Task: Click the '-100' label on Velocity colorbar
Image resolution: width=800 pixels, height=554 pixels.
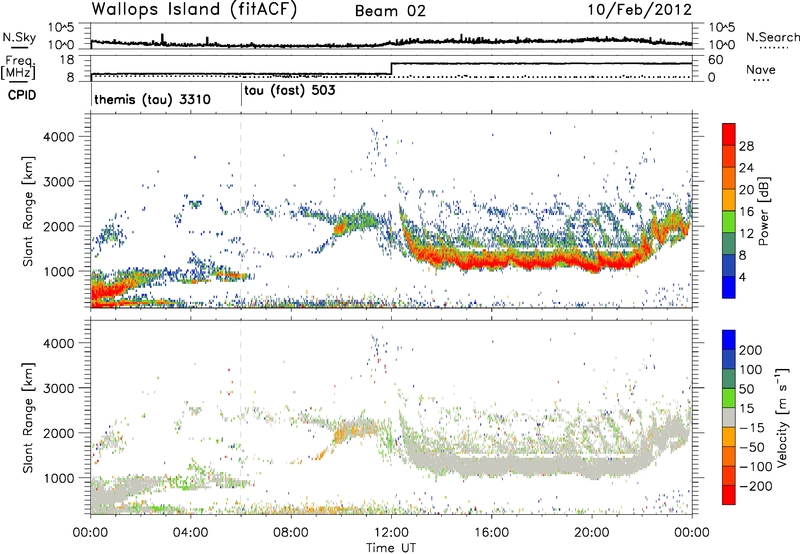Action: click(x=756, y=467)
